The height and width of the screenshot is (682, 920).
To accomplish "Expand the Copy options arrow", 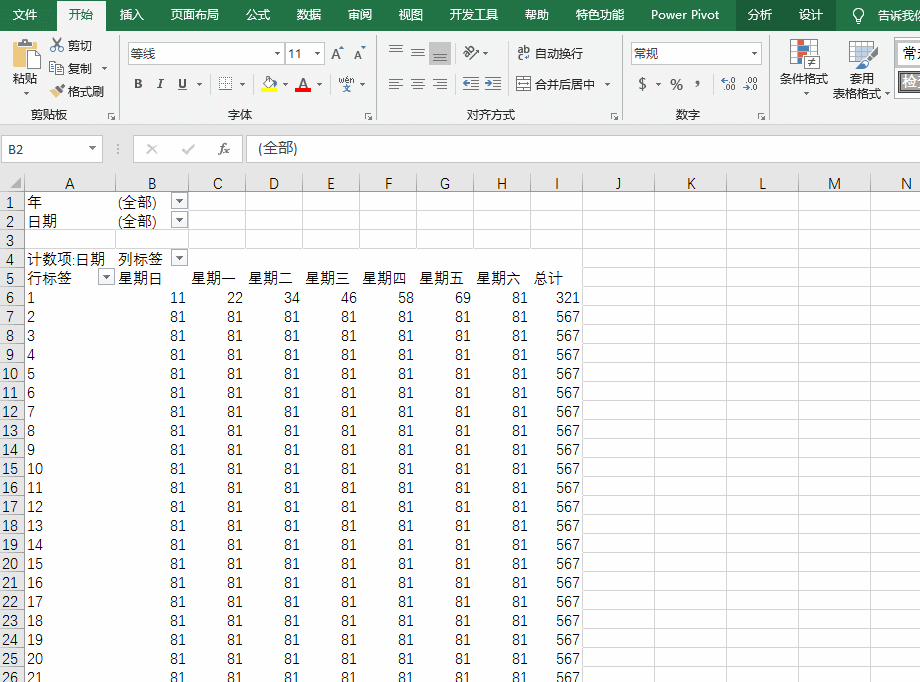I will click(x=104, y=69).
